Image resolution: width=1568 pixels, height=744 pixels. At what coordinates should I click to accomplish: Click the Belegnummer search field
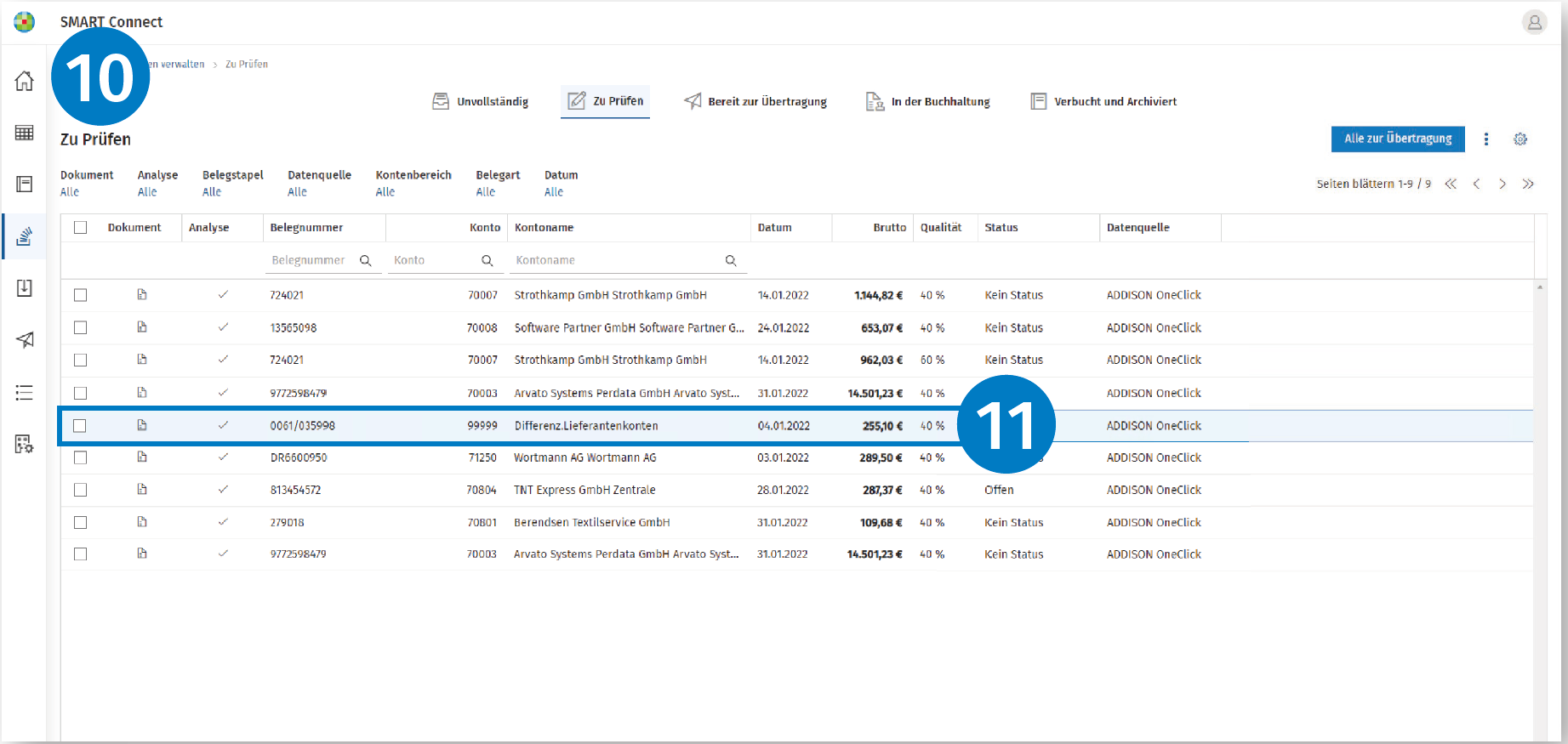pos(322,260)
